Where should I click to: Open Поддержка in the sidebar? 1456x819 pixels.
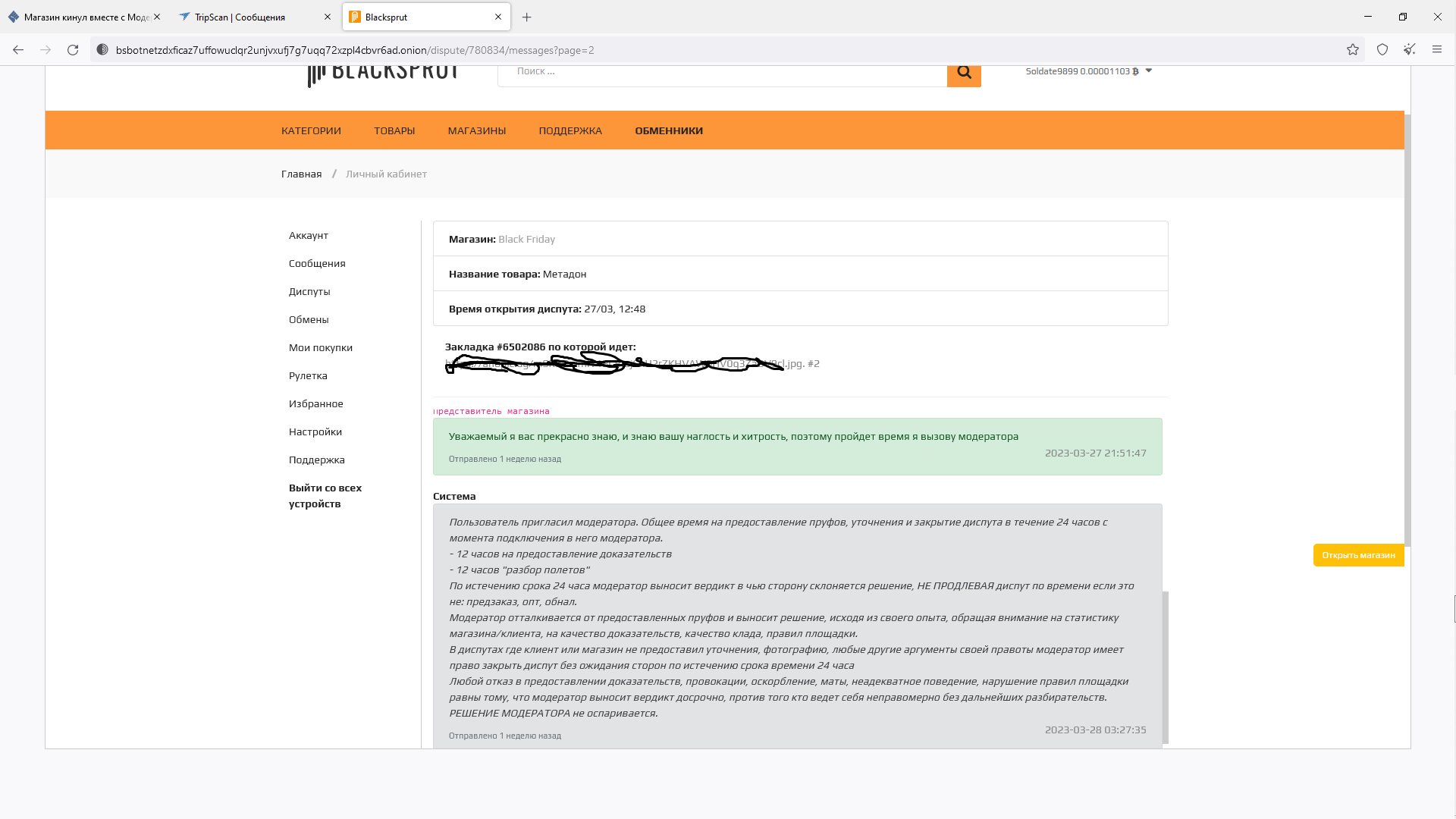(317, 460)
